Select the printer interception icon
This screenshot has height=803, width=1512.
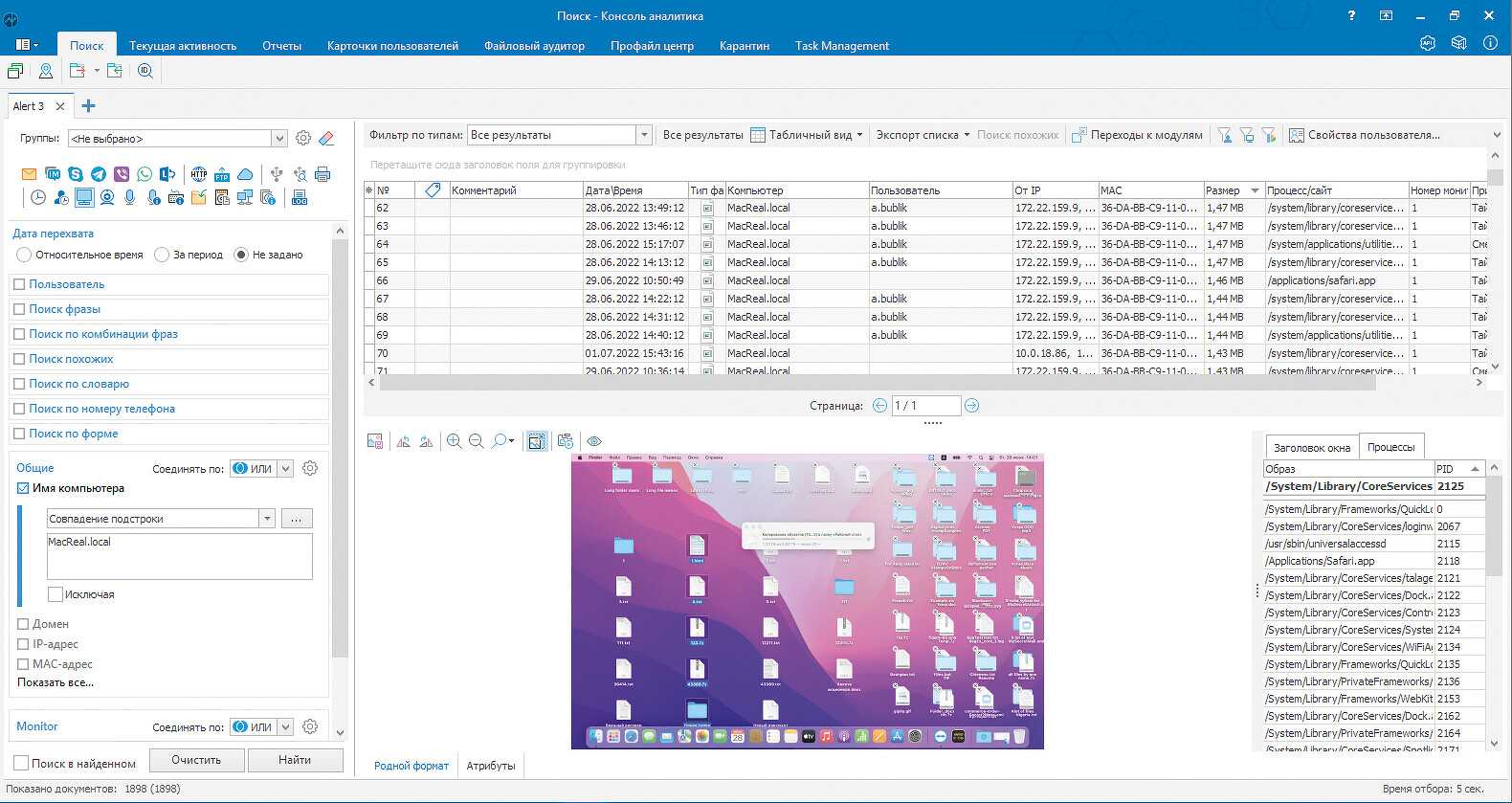coord(322,174)
